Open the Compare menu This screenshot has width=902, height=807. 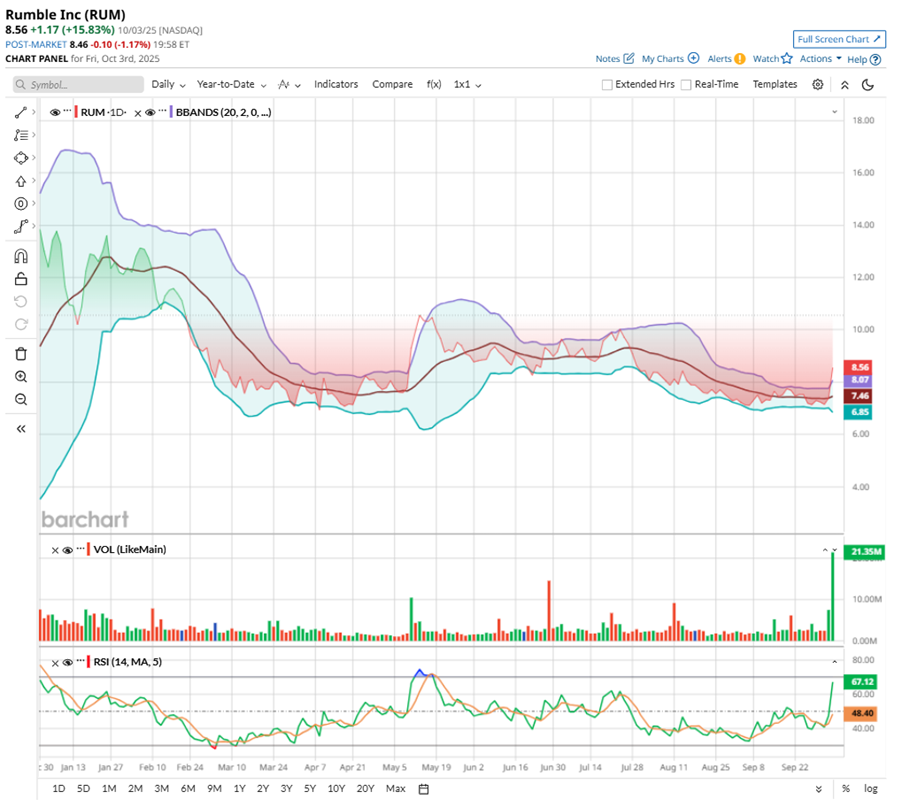[x=392, y=85]
